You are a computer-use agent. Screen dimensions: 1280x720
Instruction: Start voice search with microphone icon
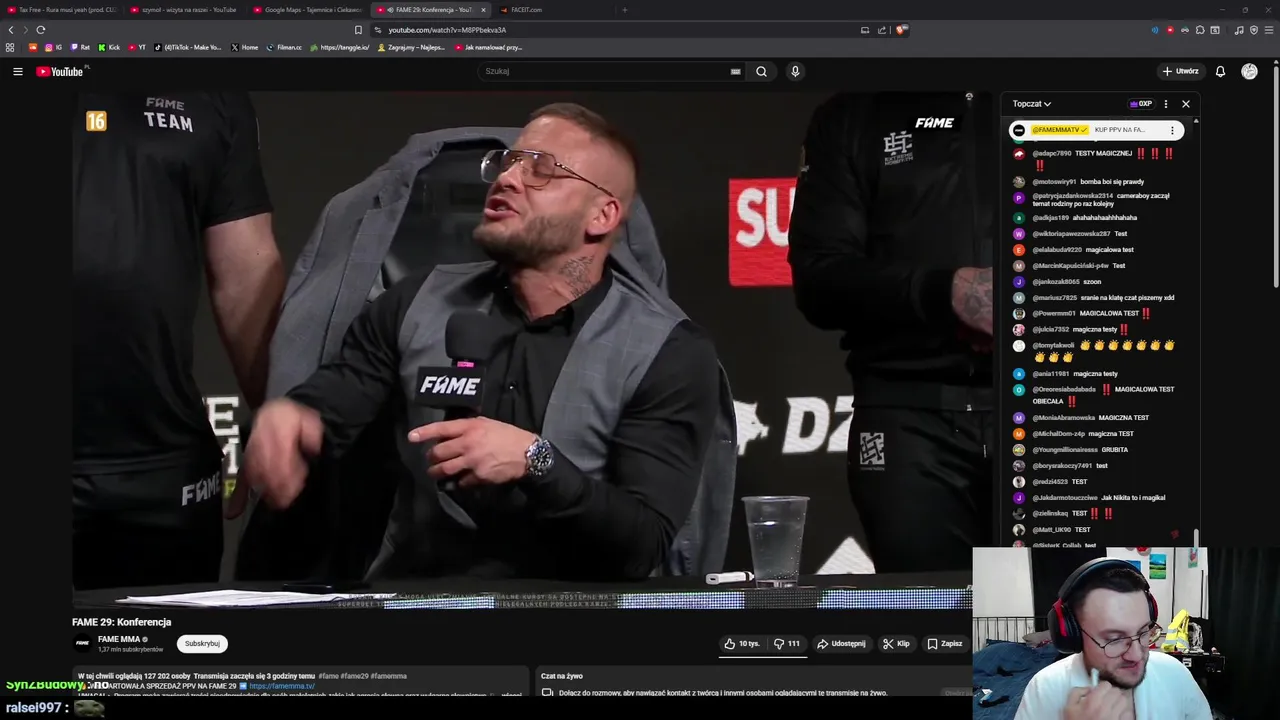pyautogui.click(x=795, y=71)
